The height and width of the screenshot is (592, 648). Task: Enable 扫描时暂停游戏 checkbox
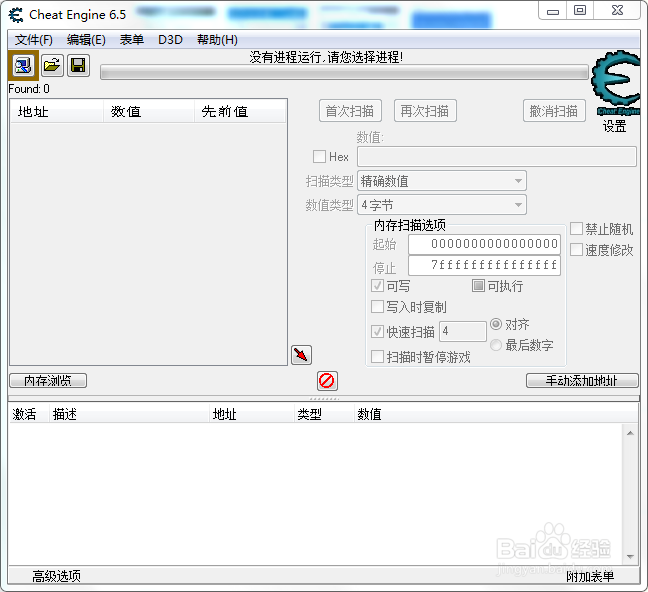pyautogui.click(x=377, y=357)
